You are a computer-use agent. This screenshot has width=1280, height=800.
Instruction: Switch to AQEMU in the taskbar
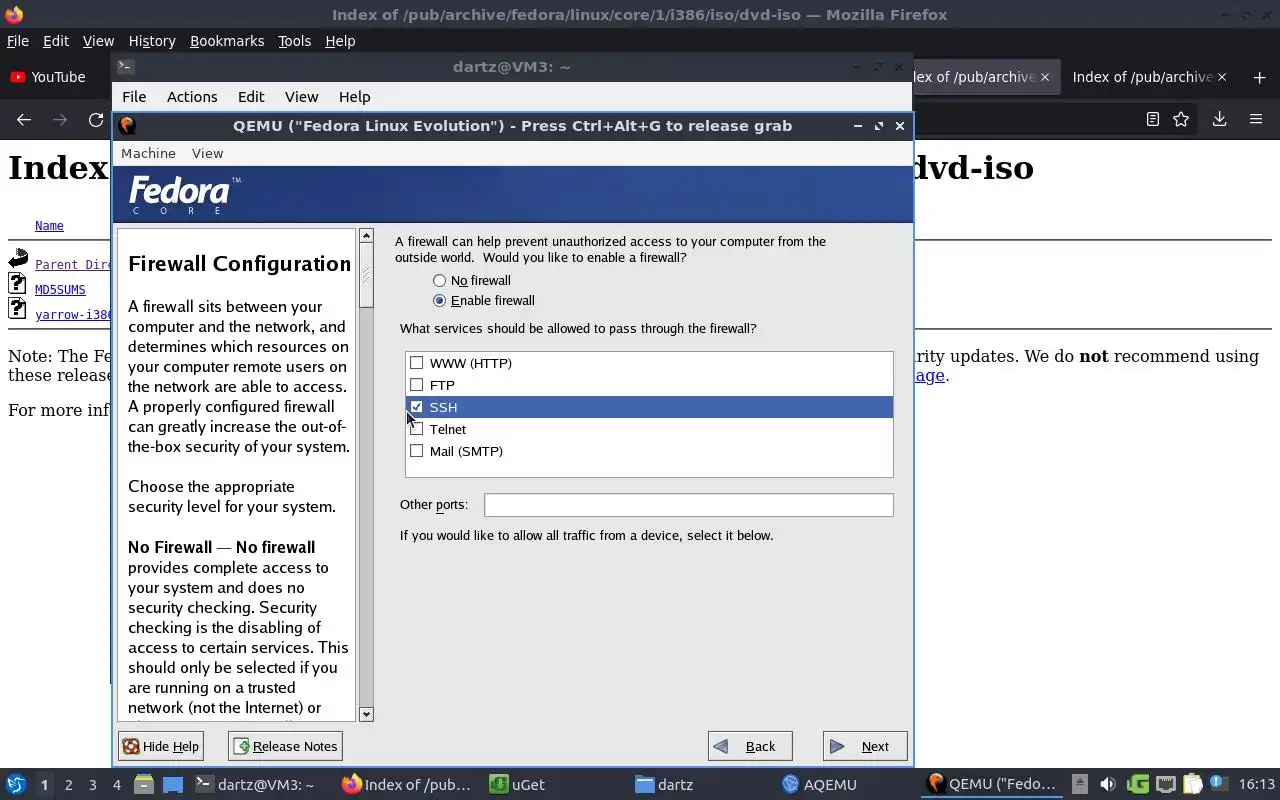click(820, 784)
